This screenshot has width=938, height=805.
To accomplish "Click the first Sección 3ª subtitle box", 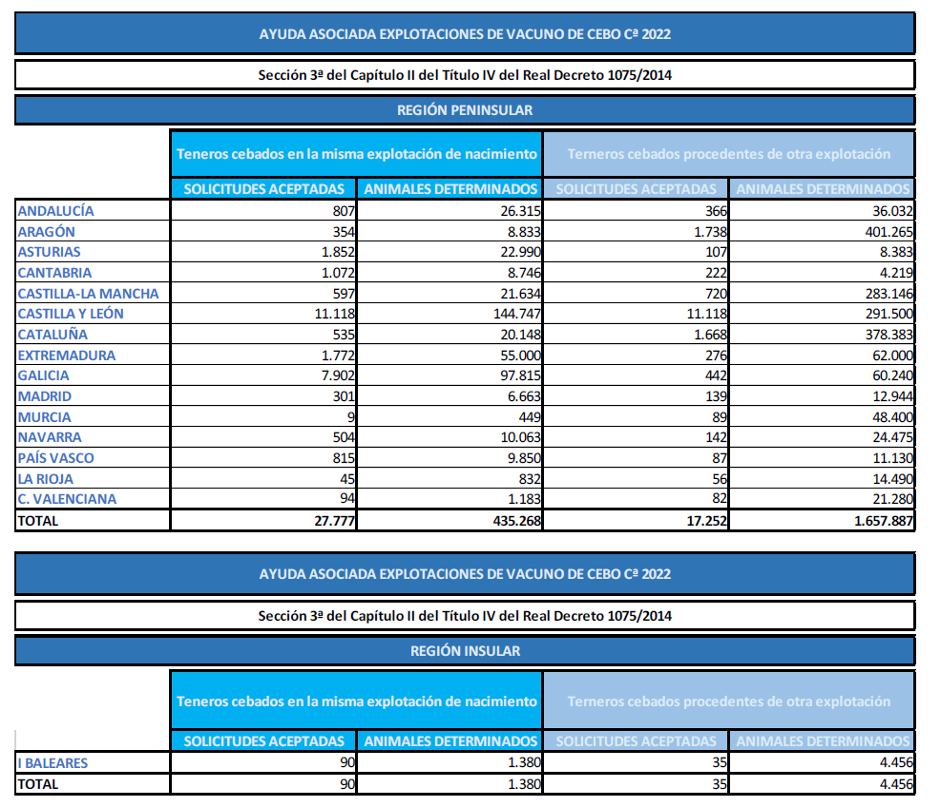I will point(465,75).
